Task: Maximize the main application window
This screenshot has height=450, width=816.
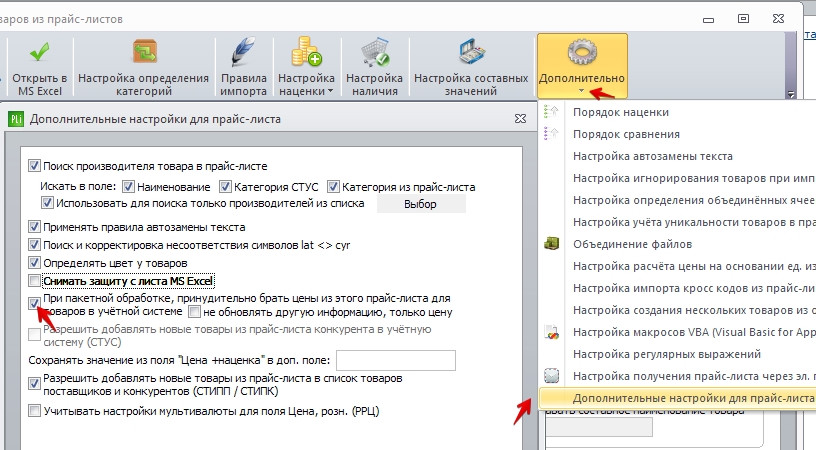Action: click(743, 19)
